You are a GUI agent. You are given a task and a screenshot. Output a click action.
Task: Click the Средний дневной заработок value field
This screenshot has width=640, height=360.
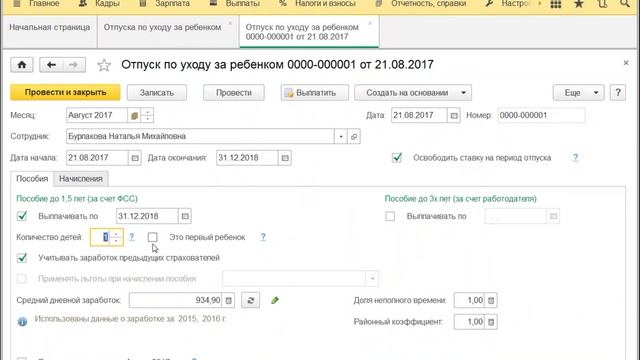click(176, 300)
